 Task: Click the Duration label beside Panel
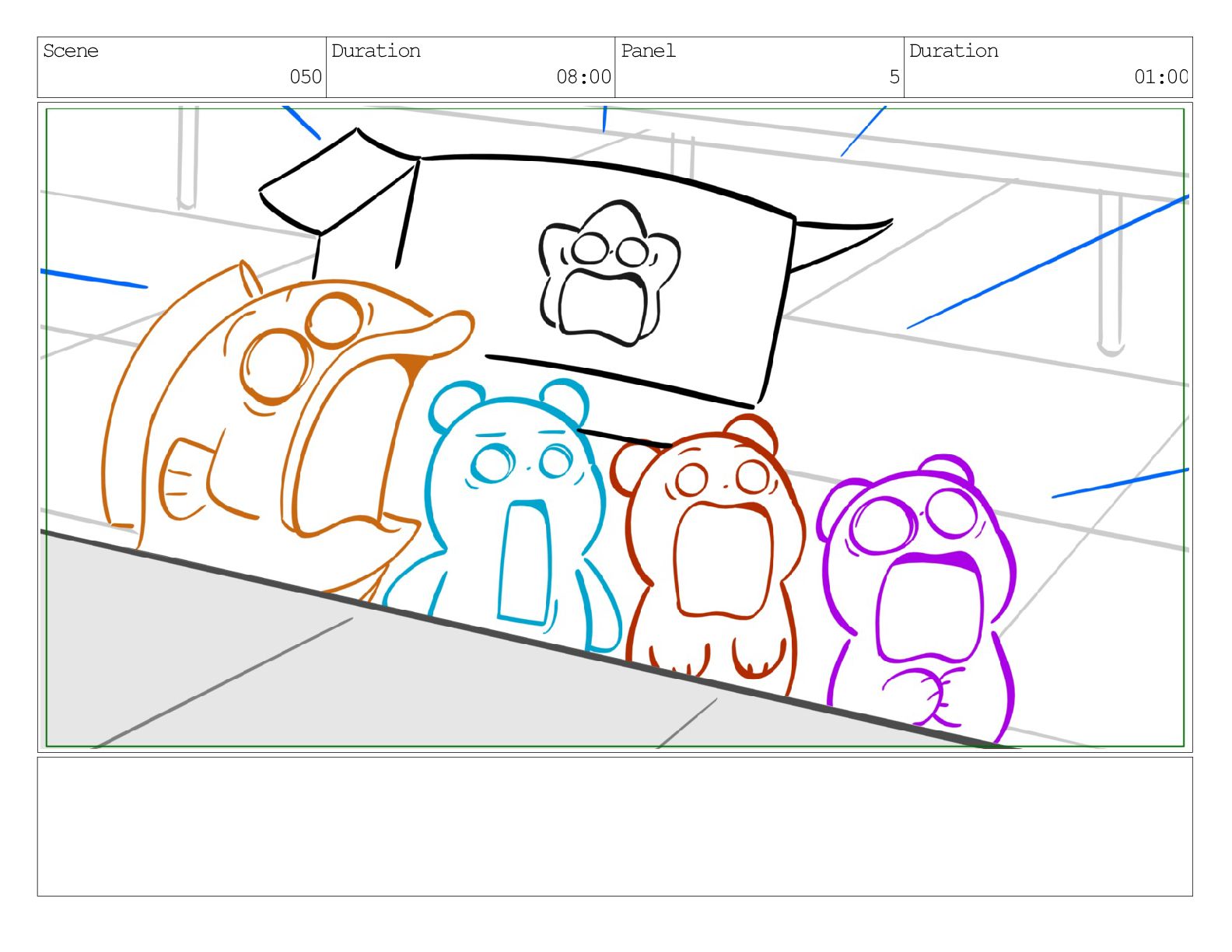pyautogui.click(x=954, y=51)
